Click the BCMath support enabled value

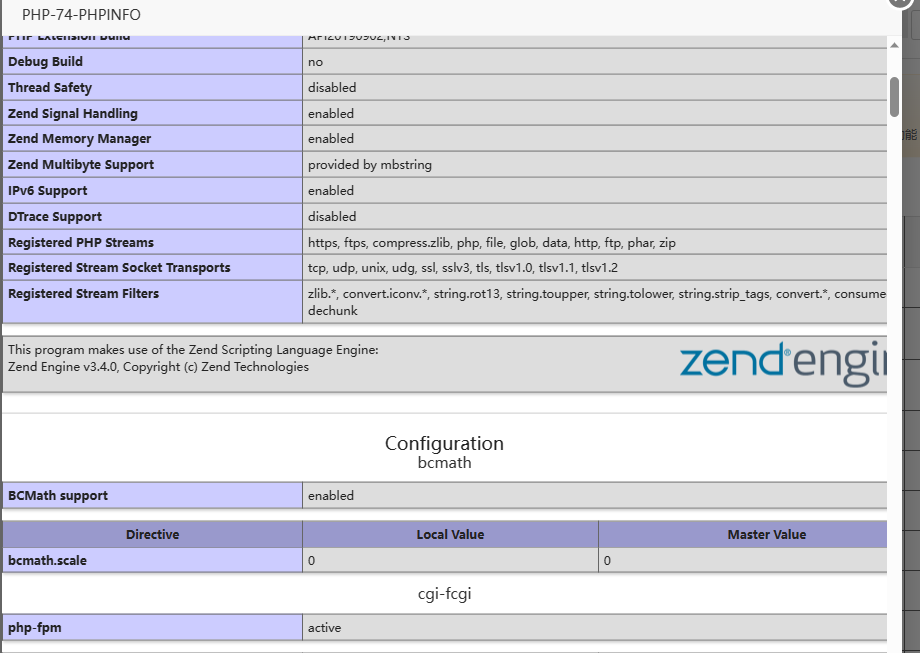[330, 496]
